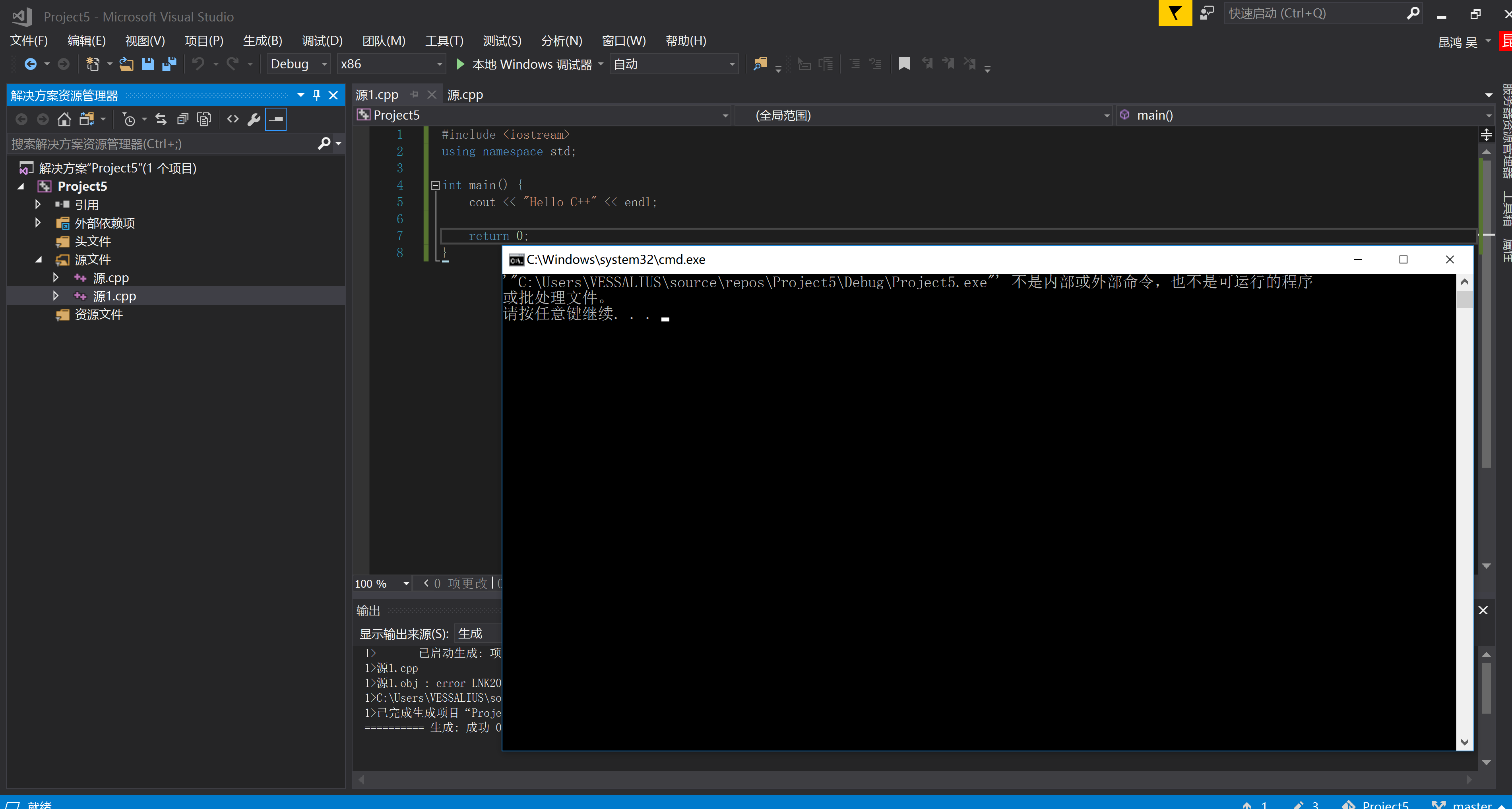The width and height of the screenshot is (1512, 809).
Task: Toggle pin on the 源1.cpp tab
Action: pyautogui.click(x=415, y=95)
